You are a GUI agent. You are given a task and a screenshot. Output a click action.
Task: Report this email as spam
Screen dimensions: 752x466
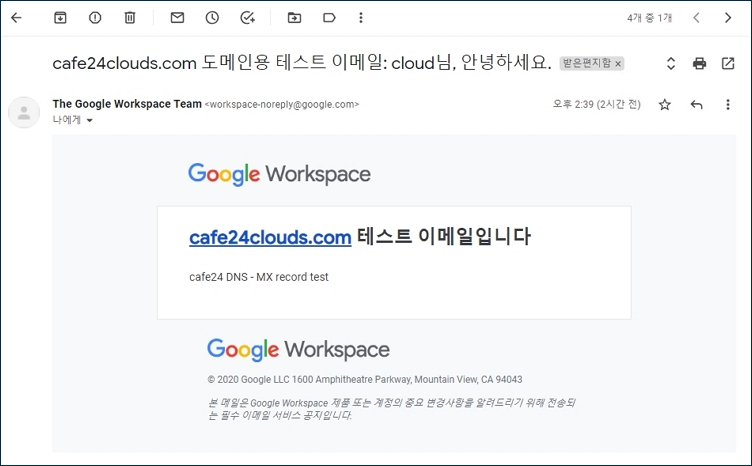95,17
